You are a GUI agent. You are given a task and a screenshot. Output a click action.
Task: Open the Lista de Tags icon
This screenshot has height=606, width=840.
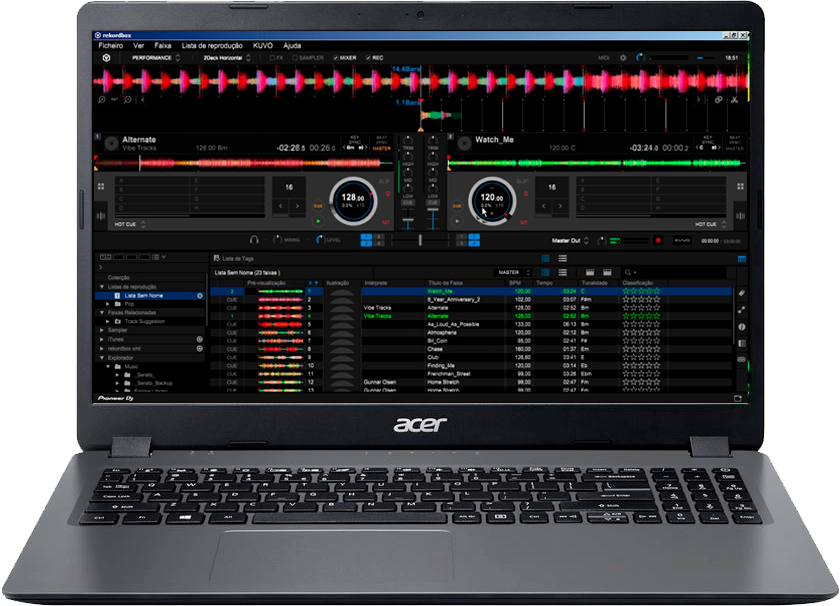tap(217, 258)
